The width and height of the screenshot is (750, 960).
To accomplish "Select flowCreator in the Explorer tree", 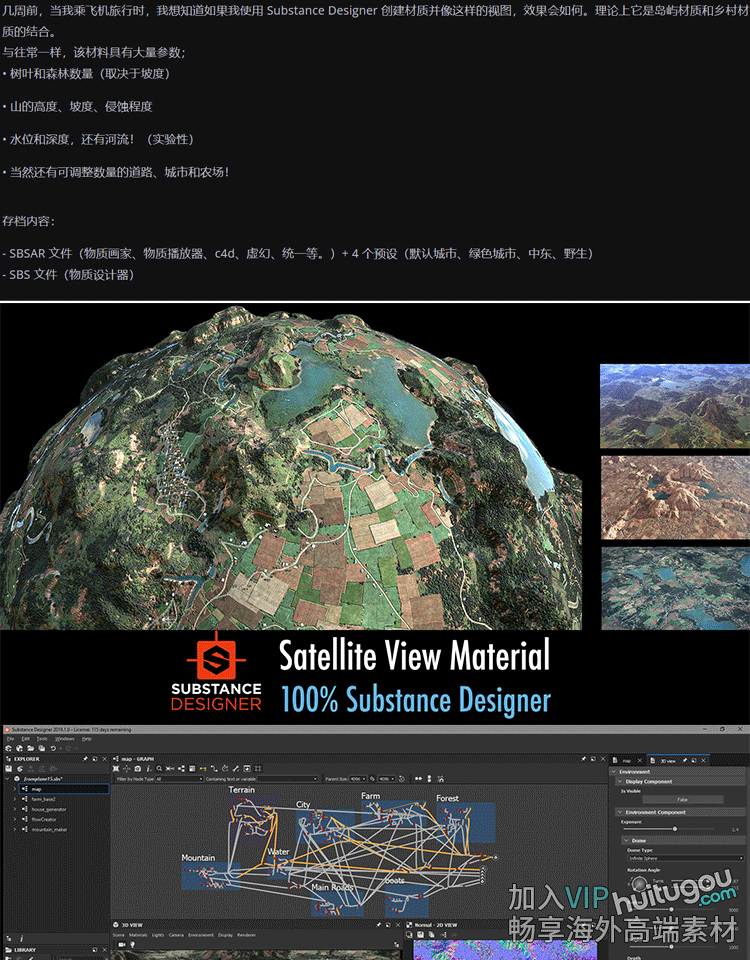I will [x=44, y=819].
